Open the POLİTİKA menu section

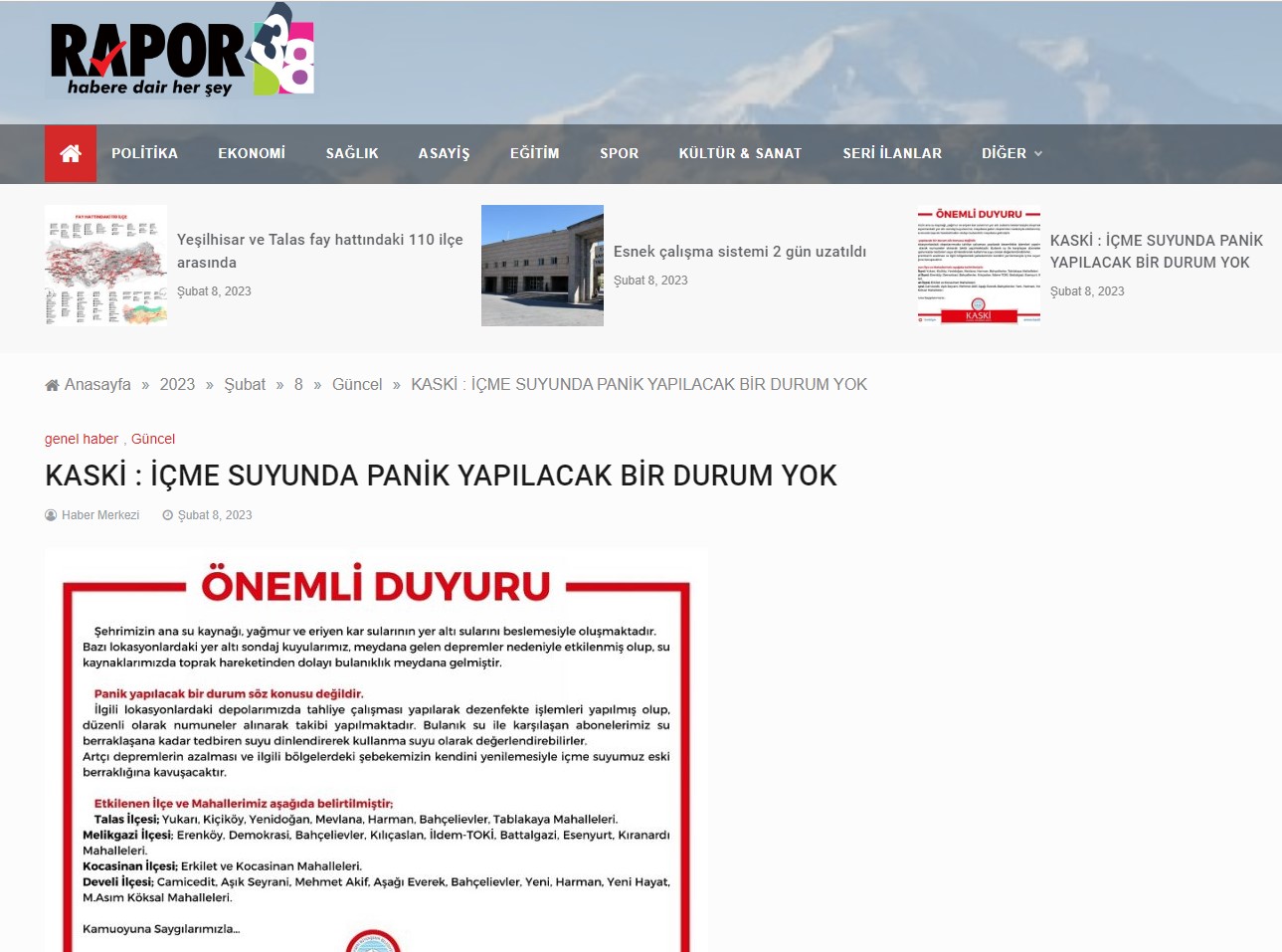144,153
